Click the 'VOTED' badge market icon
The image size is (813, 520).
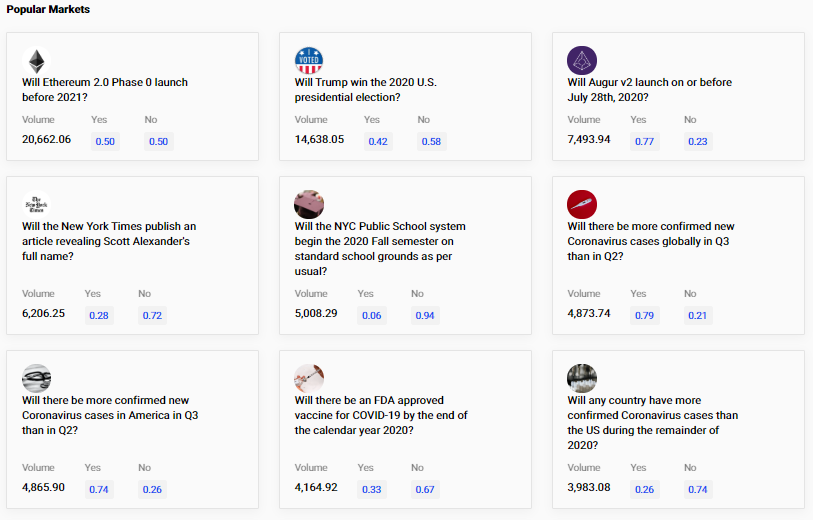click(x=309, y=60)
